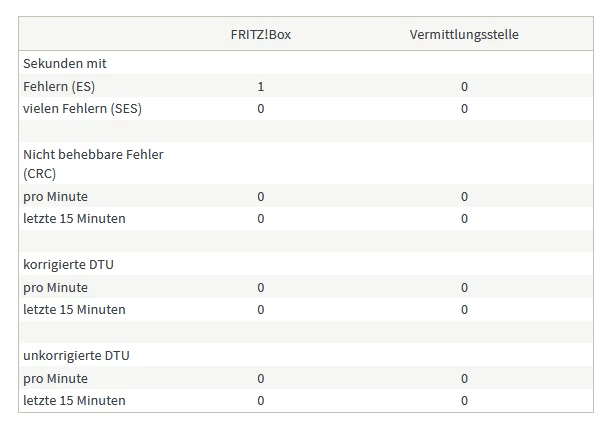Image resolution: width=605 pixels, height=421 pixels.
Task: Select FRITZ!Box value 1 for Fehlern (ES)
Action: (261, 86)
